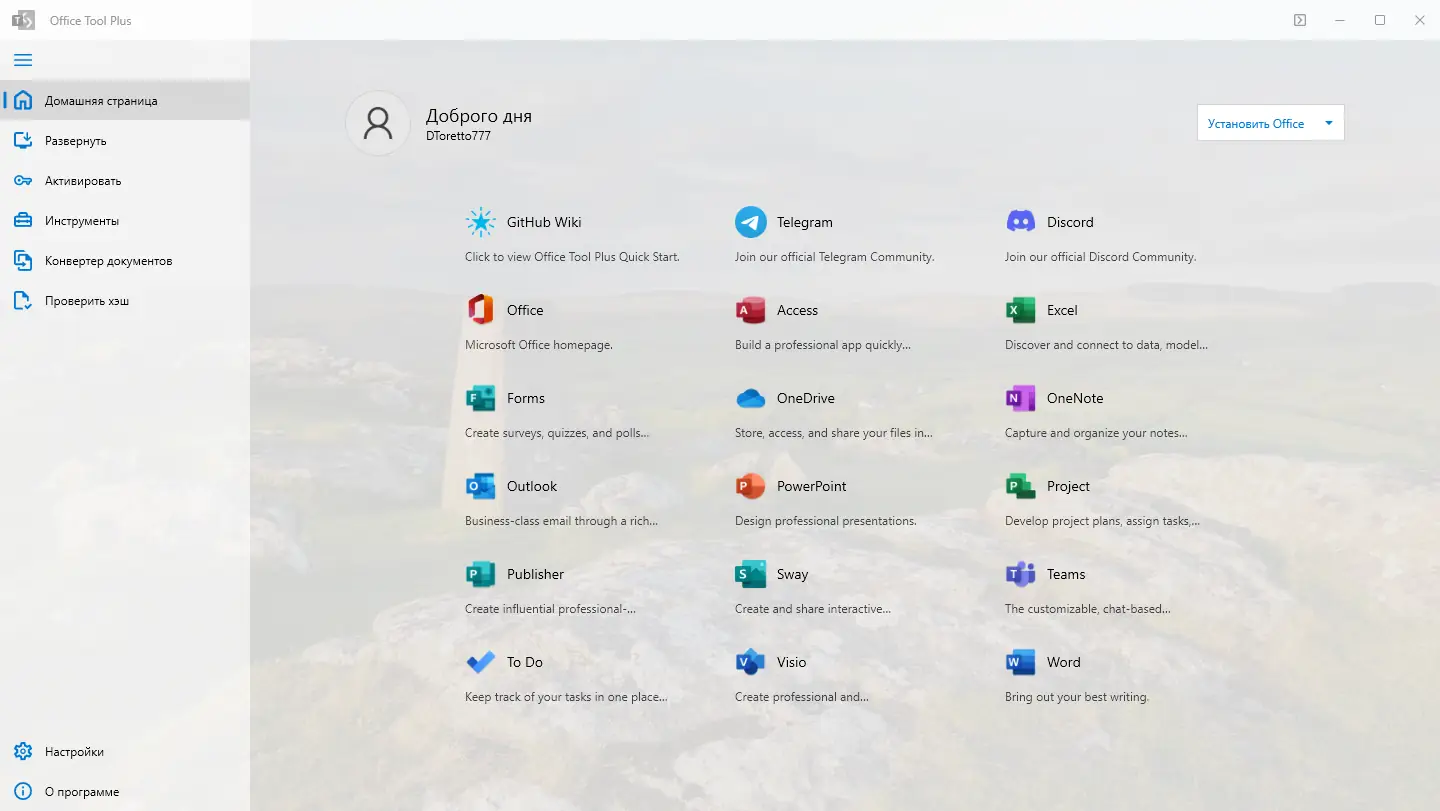Click the Telegram link title
Screen dimensions: 1440x811
pyautogui.click(x=805, y=222)
